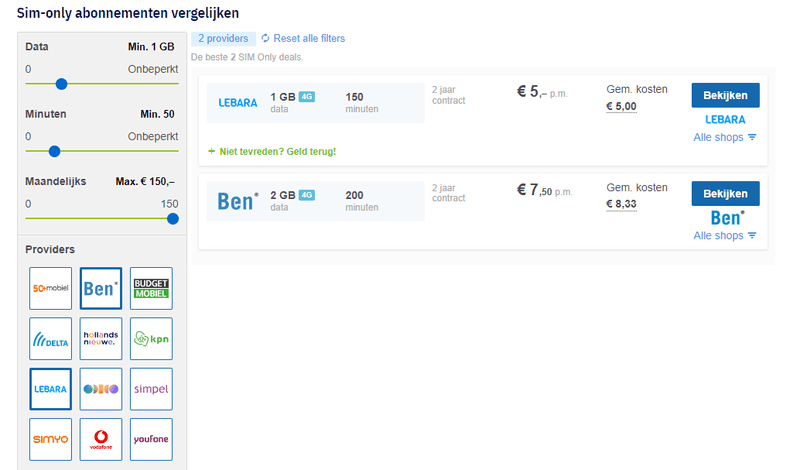Click the € 7,50 p.m. price
Screen dimensions: 800x470
pos(544,191)
